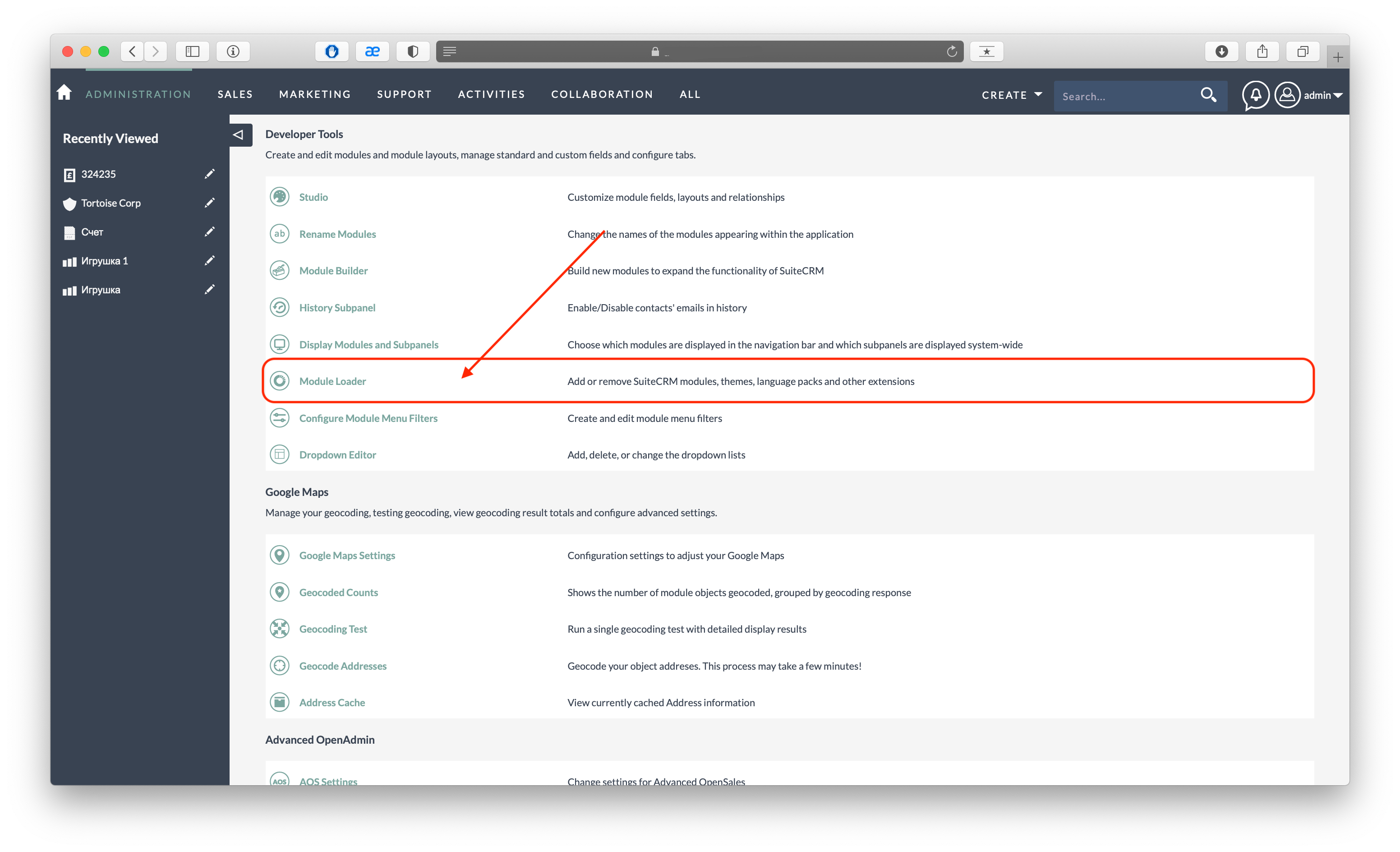The height and width of the screenshot is (852, 1400).
Task: Open the Studio link
Action: point(313,197)
